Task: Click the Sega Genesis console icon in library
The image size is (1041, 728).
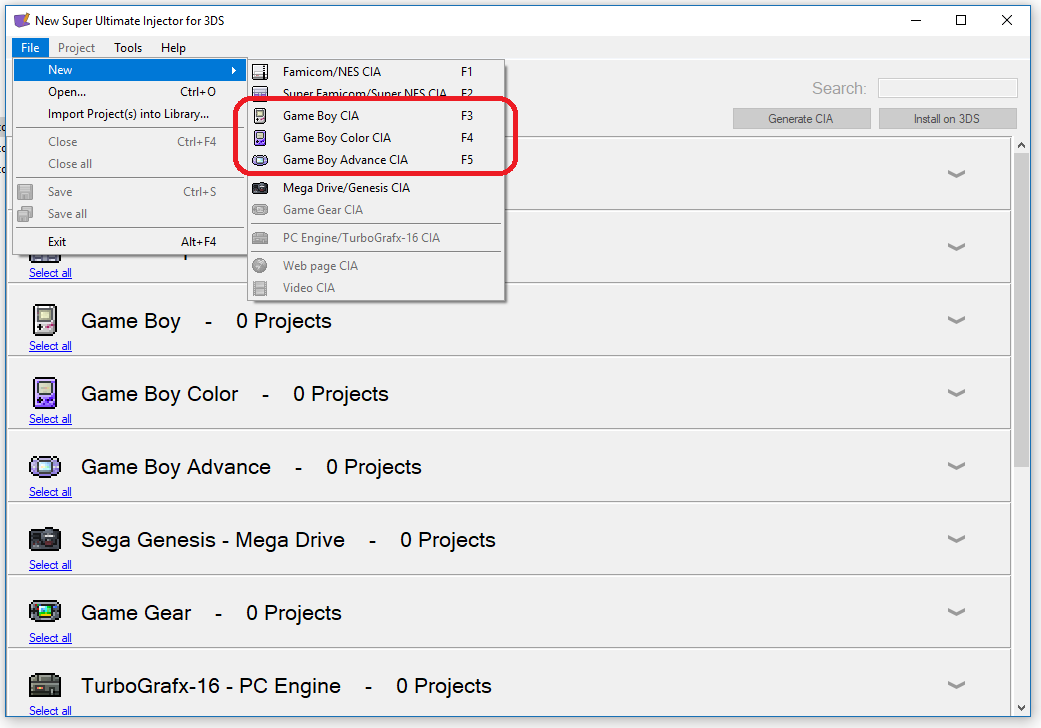Action: (45, 540)
